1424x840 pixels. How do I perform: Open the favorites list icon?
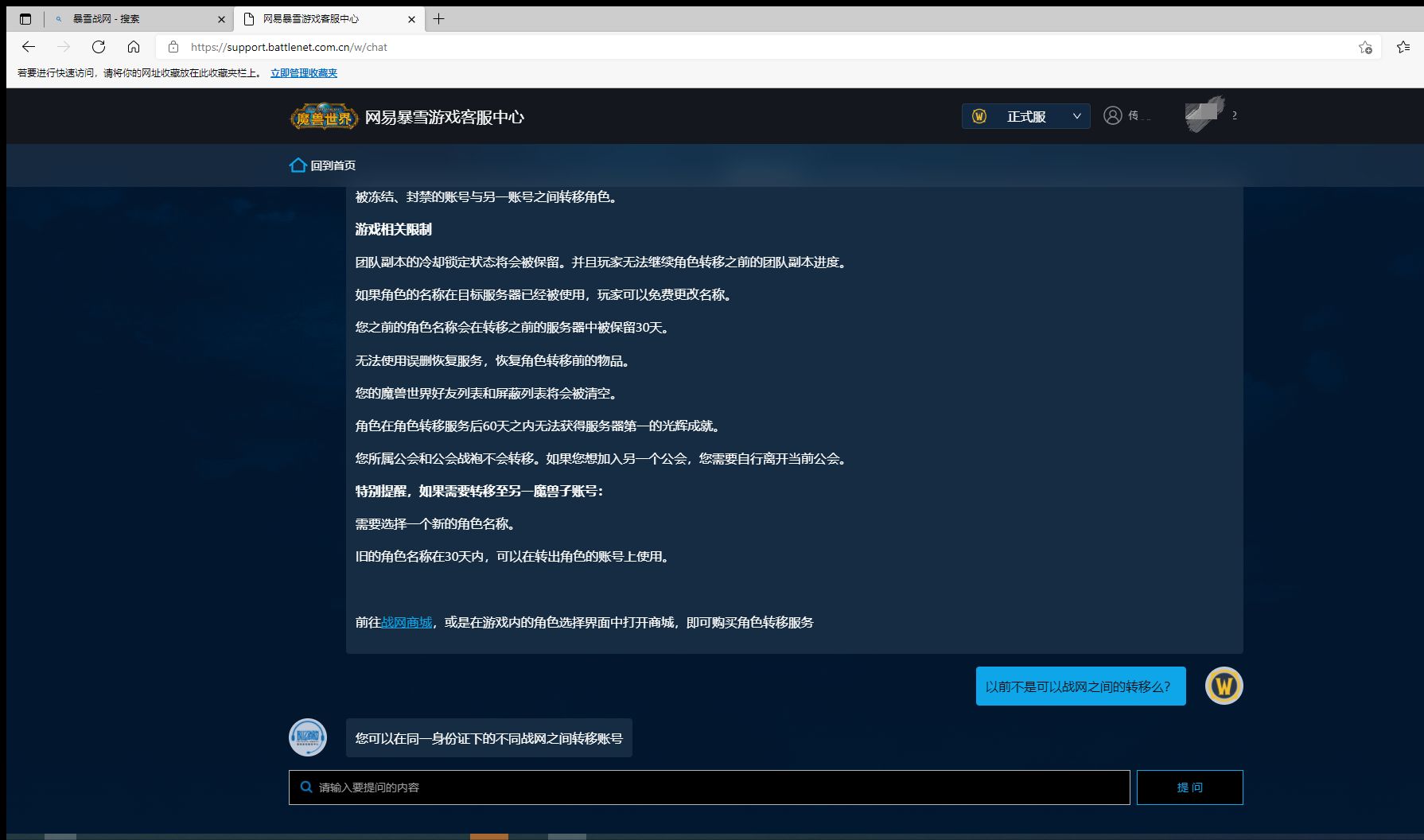coord(1403,48)
